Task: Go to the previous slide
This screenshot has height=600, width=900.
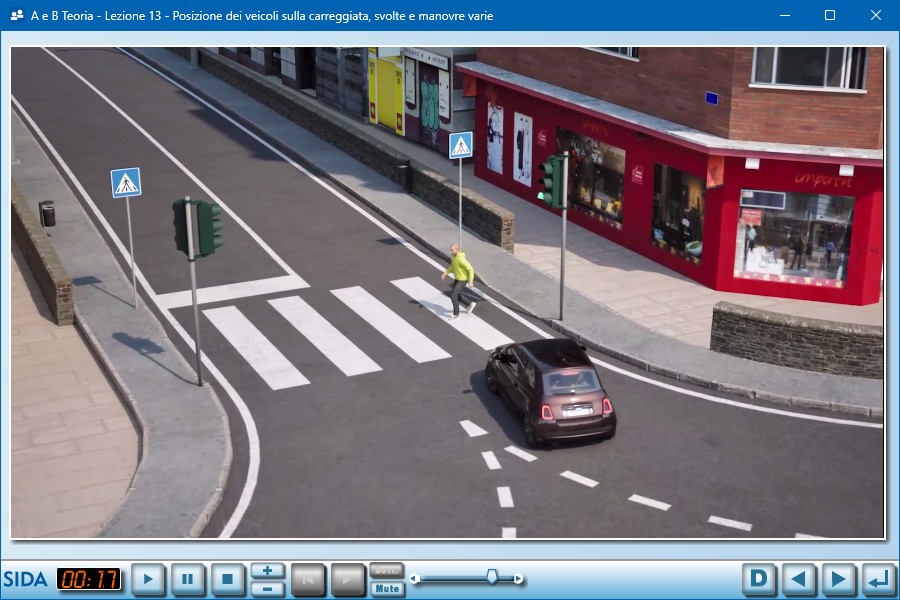Action: (x=799, y=579)
